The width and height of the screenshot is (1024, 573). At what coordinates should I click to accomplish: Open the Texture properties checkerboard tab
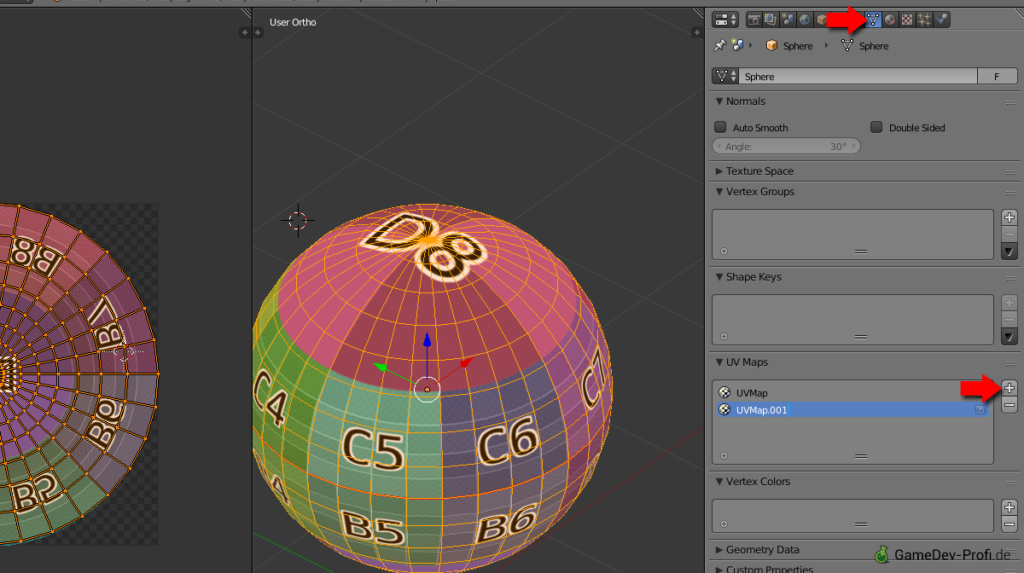click(x=907, y=19)
